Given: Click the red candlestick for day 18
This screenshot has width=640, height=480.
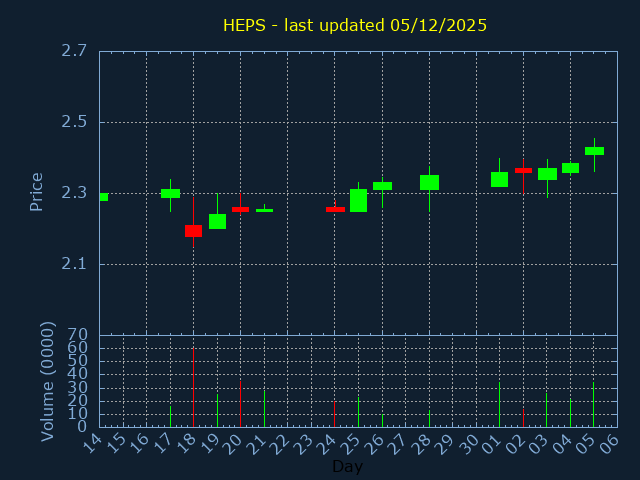Looking at the screenshot, I should [x=193, y=231].
